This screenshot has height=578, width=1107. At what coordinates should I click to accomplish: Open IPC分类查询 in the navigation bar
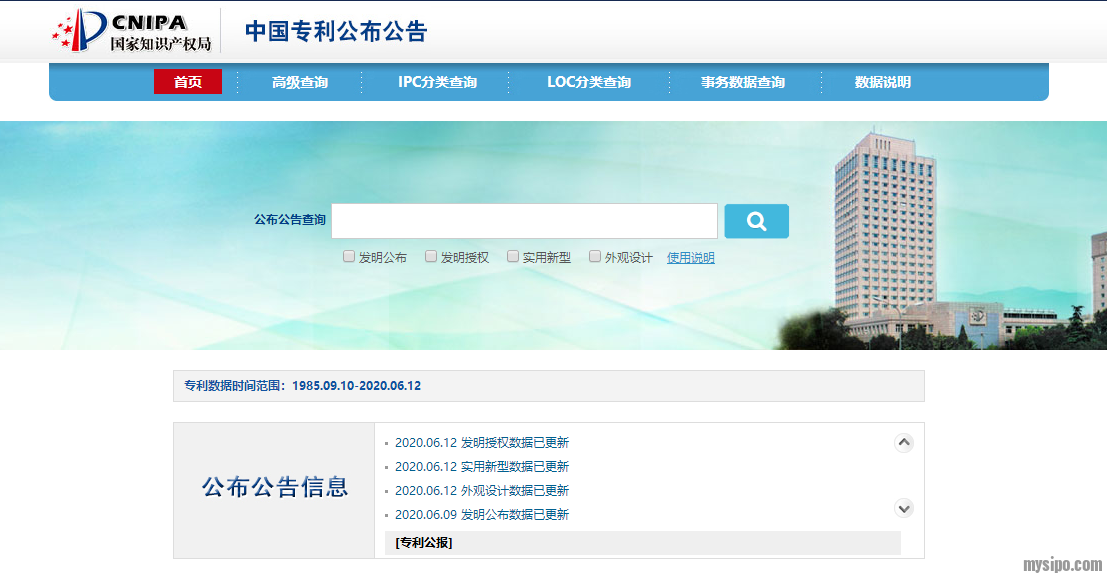tap(437, 82)
